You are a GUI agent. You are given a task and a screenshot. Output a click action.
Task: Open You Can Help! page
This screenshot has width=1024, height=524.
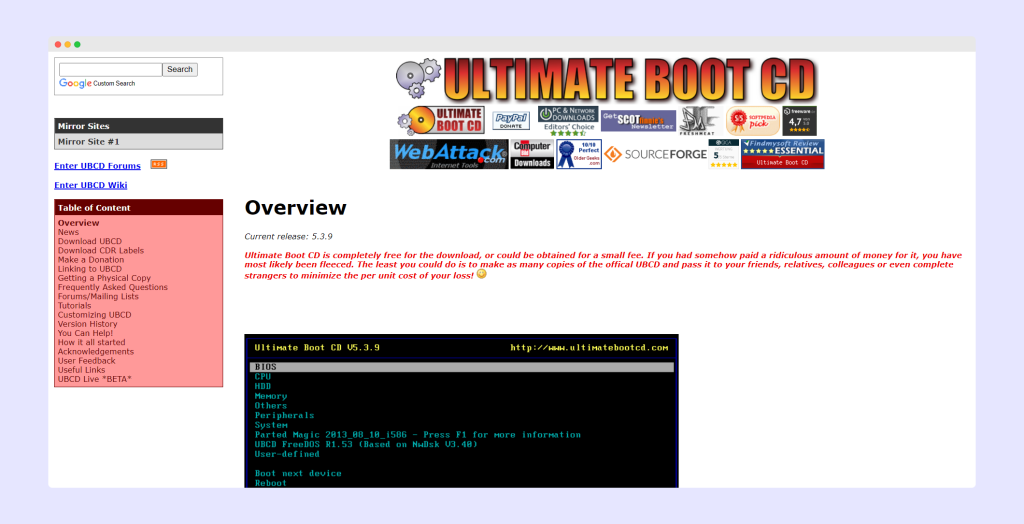(85, 333)
